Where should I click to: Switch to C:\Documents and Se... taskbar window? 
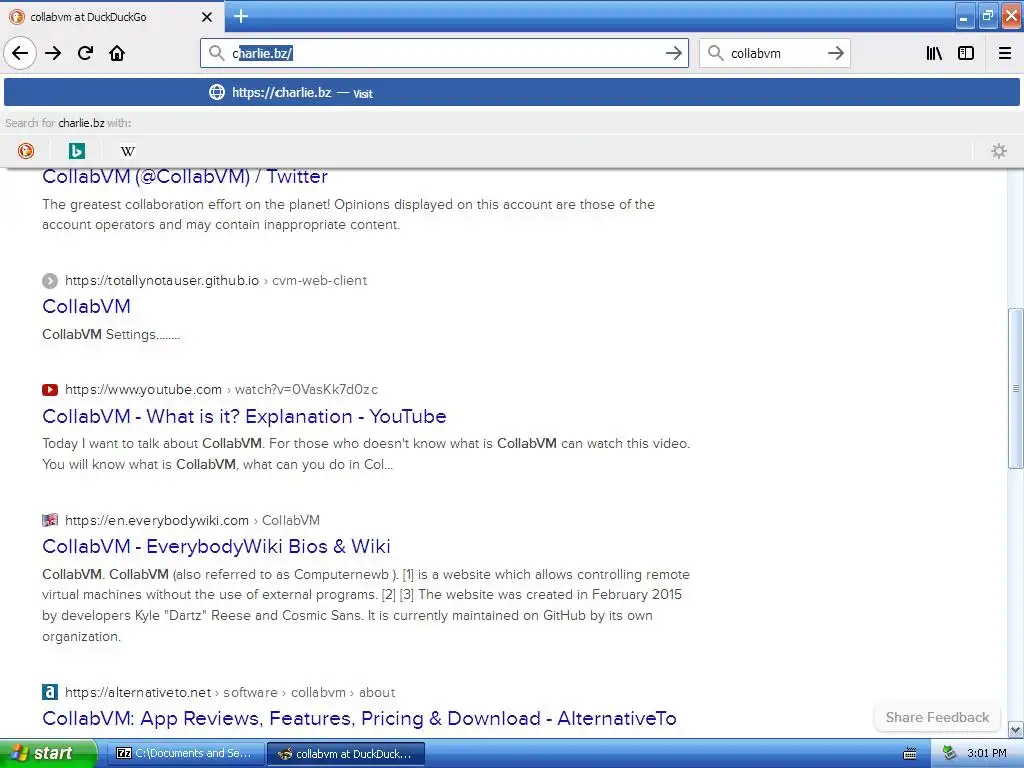coord(184,753)
